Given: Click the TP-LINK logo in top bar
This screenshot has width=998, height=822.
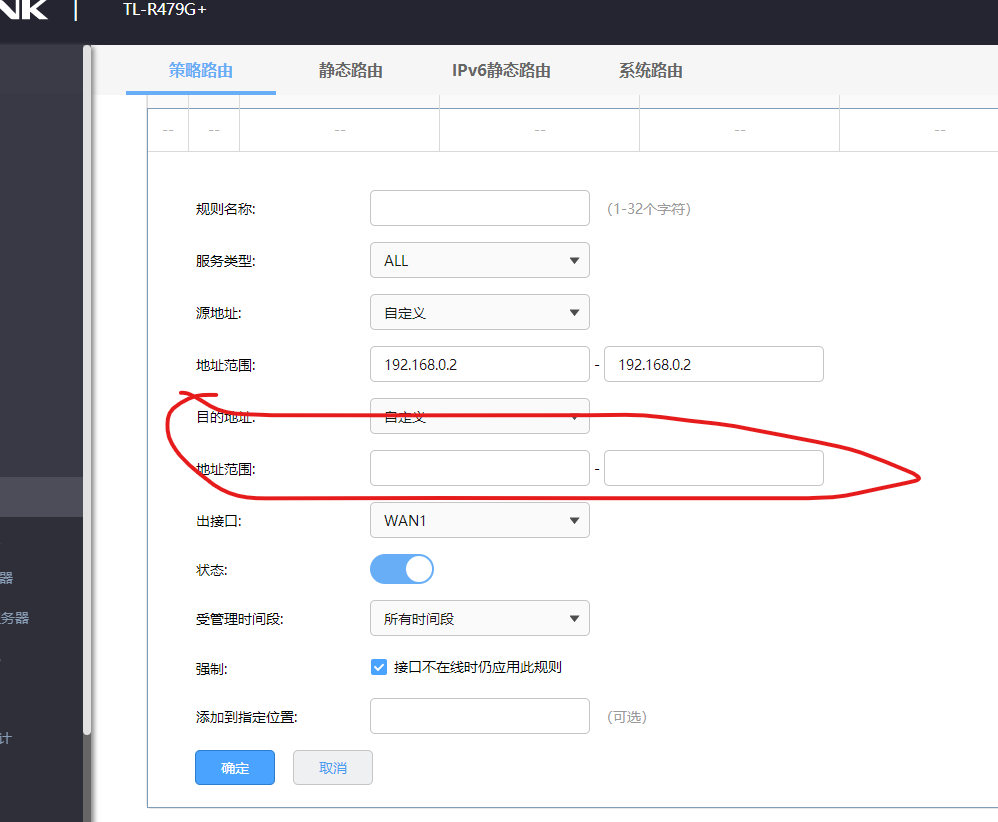Looking at the screenshot, I should [25, 12].
